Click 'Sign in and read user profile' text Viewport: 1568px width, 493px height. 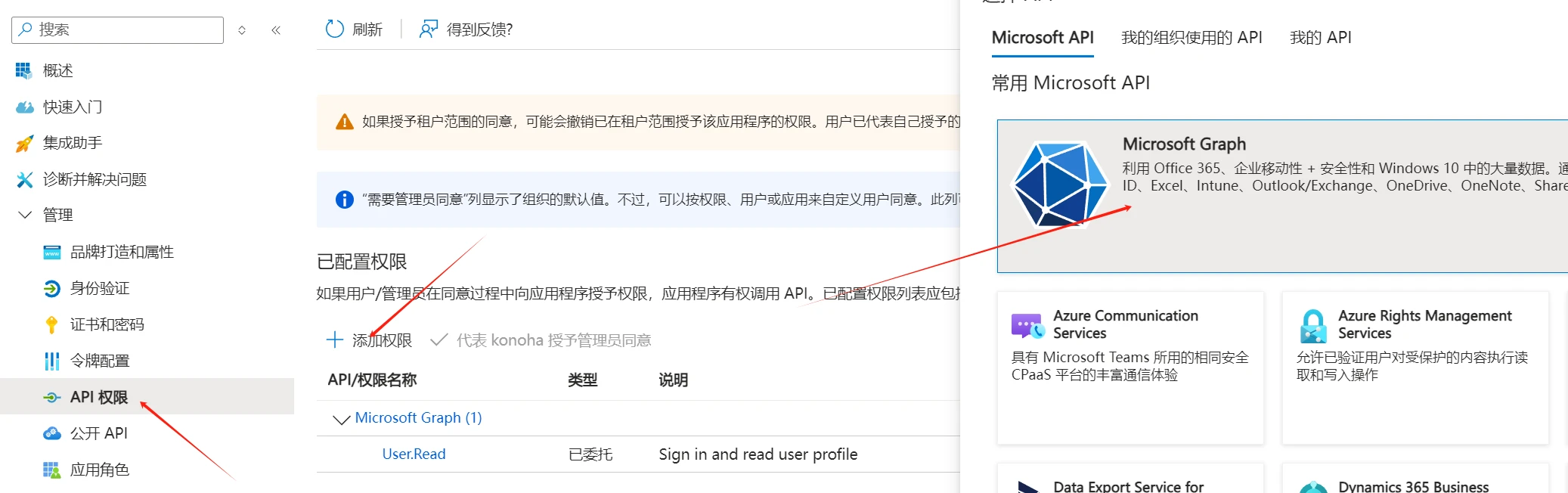(758, 454)
